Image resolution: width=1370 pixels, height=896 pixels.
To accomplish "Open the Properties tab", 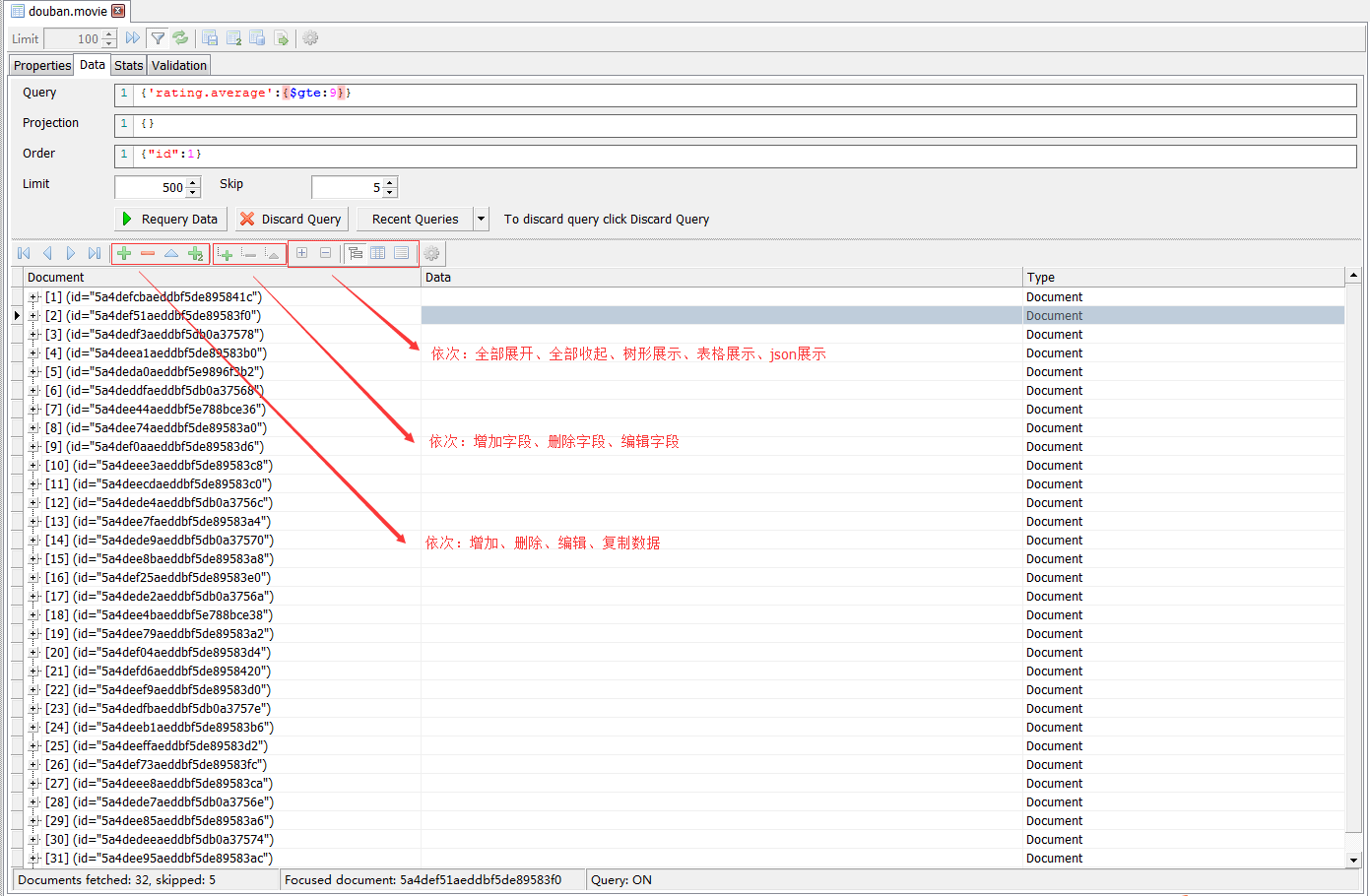I will [40, 64].
